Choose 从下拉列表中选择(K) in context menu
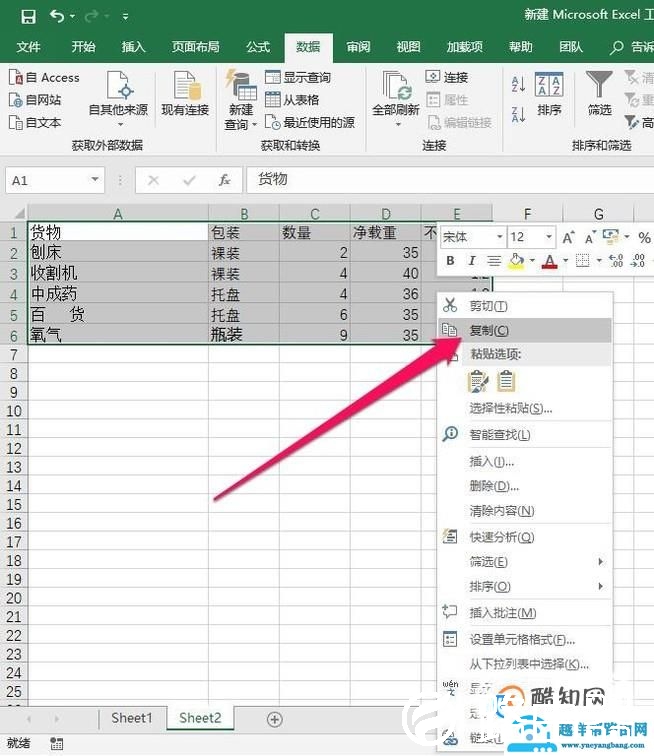654x756 pixels. coord(525,664)
